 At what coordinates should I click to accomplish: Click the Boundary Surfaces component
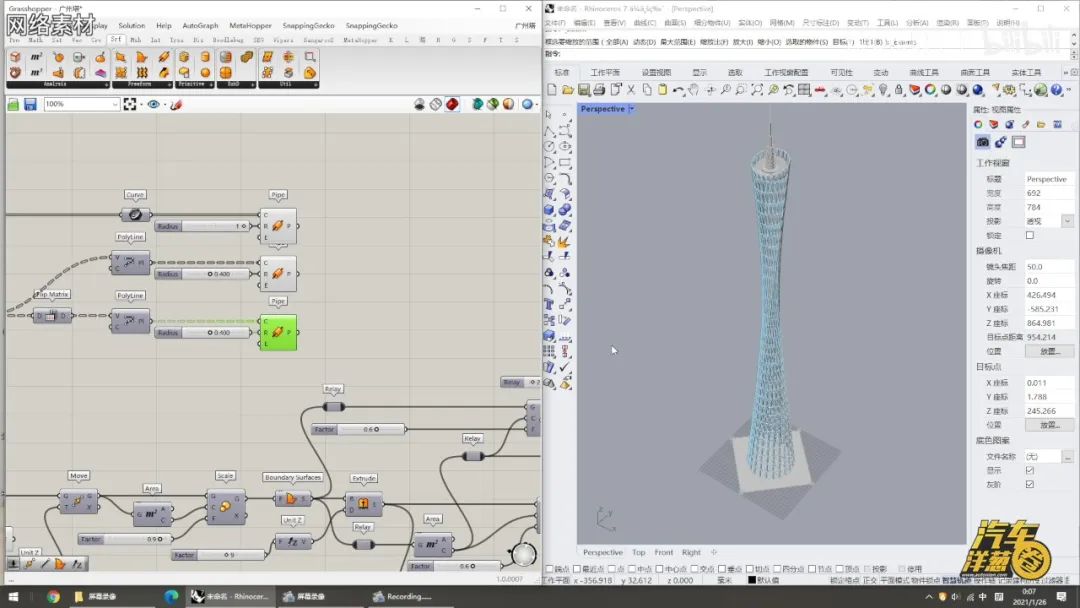click(292, 498)
